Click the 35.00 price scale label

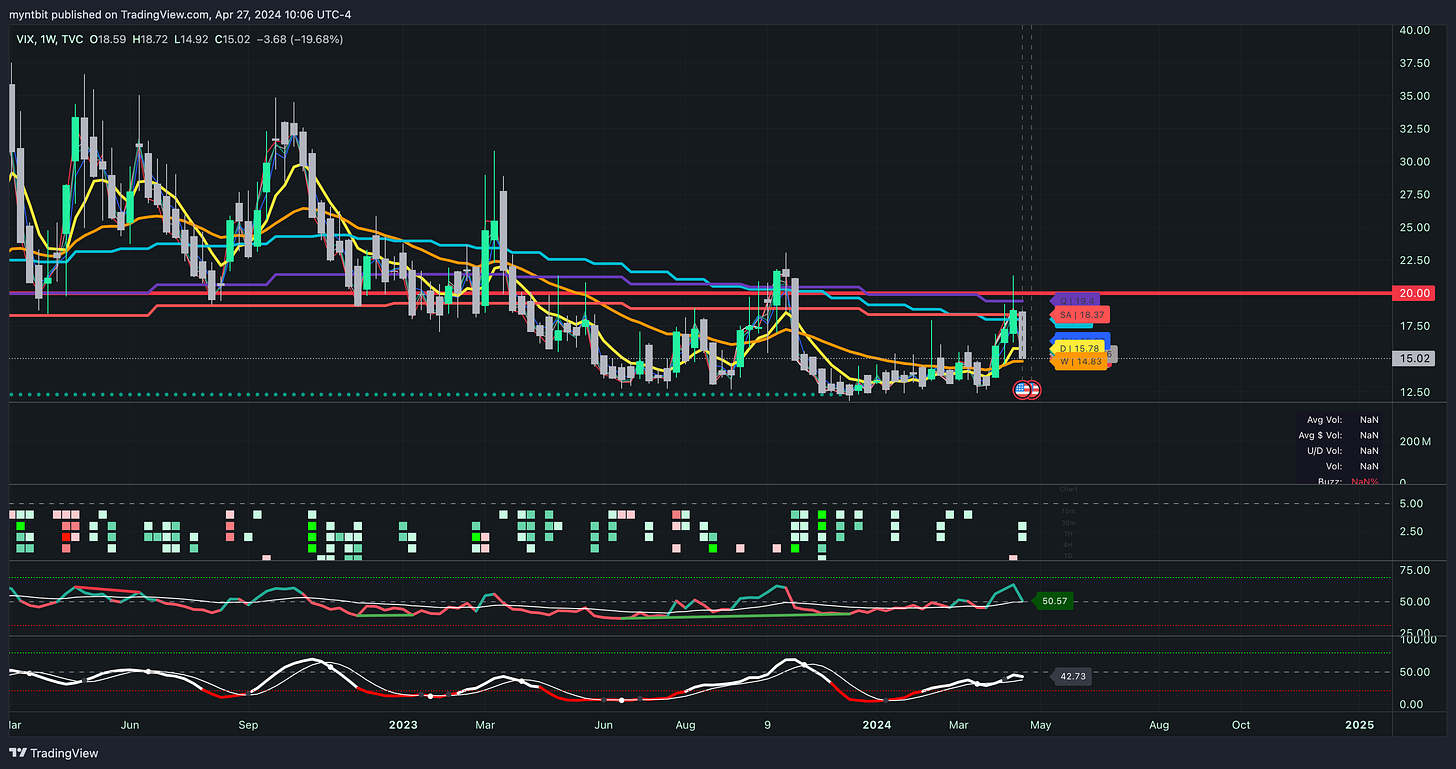click(1413, 96)
